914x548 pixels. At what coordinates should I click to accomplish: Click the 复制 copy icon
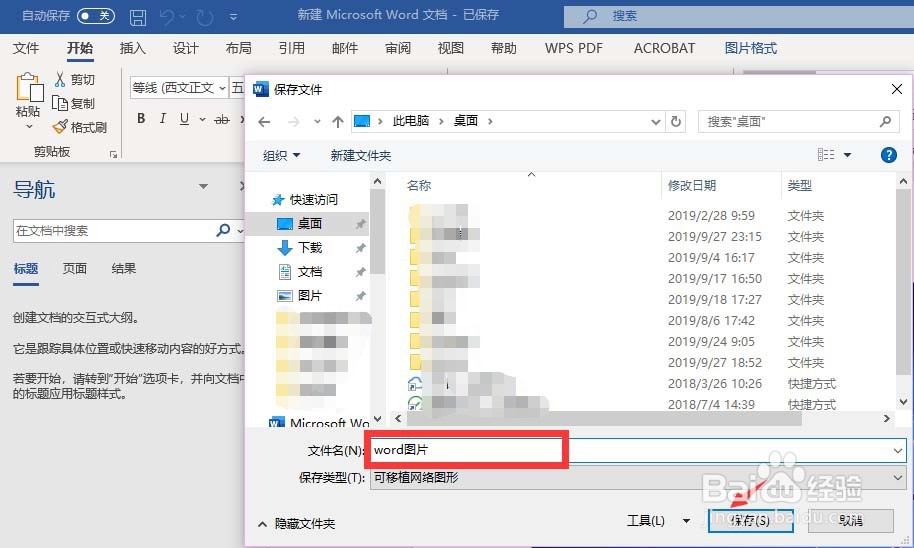pos(60,103)
